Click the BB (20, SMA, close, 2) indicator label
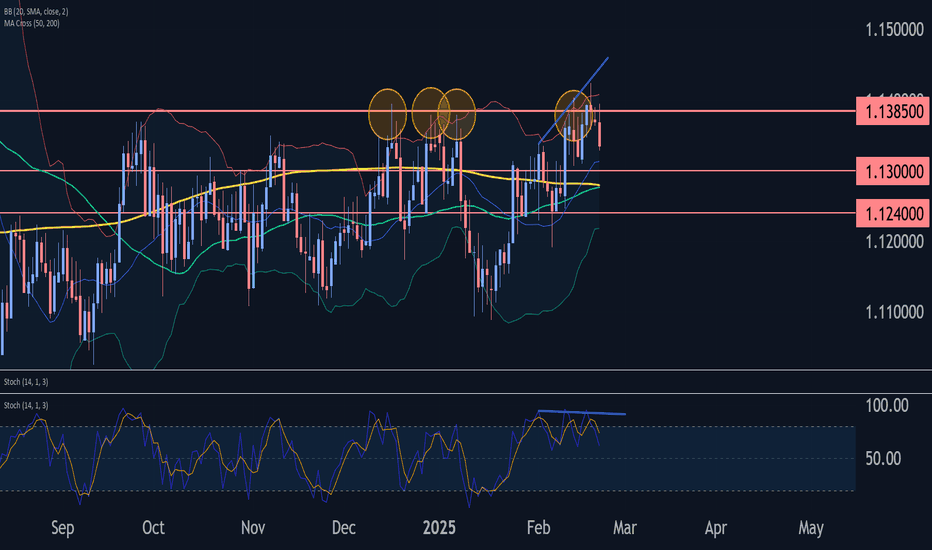This screenshot has height=550, width=932. coord(36,11)
